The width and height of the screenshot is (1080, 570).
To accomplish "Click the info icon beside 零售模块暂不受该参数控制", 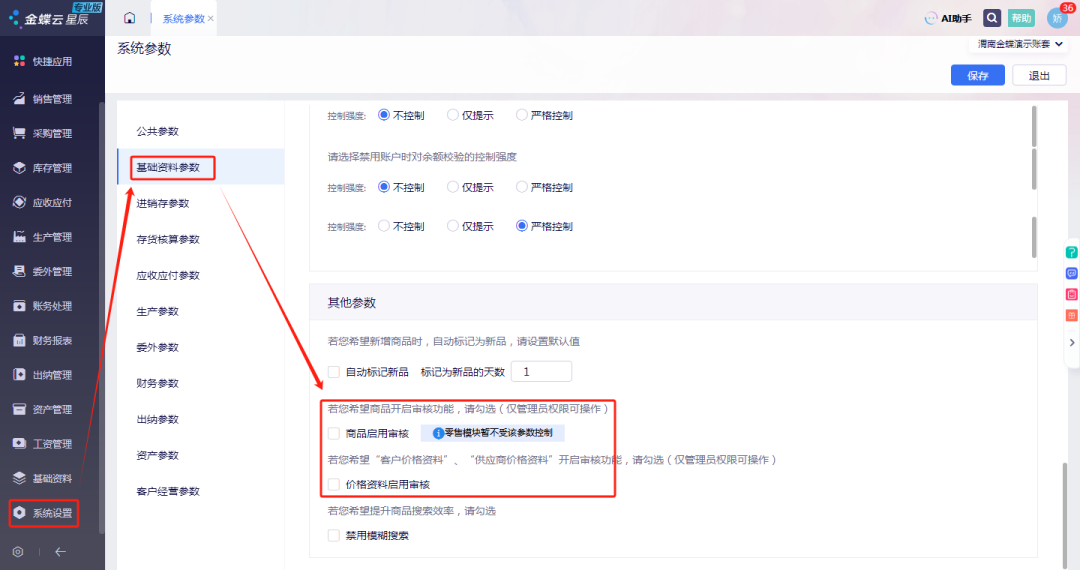I will [437, 433].
